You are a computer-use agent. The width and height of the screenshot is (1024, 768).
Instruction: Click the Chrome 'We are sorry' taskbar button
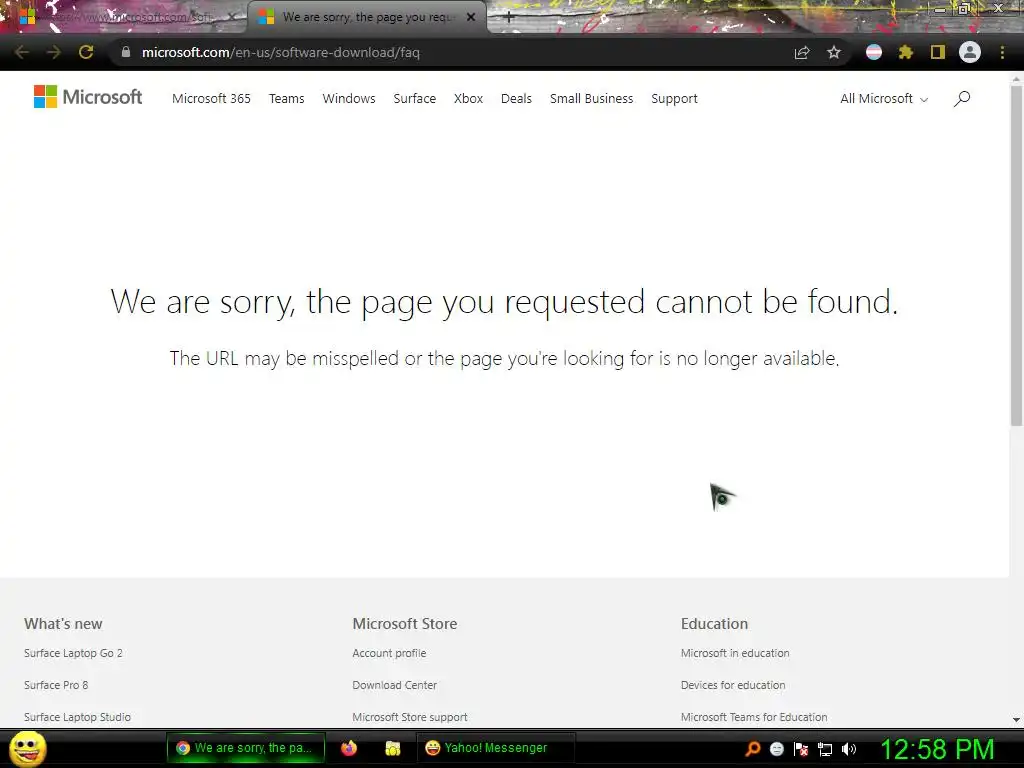click(x=246, y=748)
